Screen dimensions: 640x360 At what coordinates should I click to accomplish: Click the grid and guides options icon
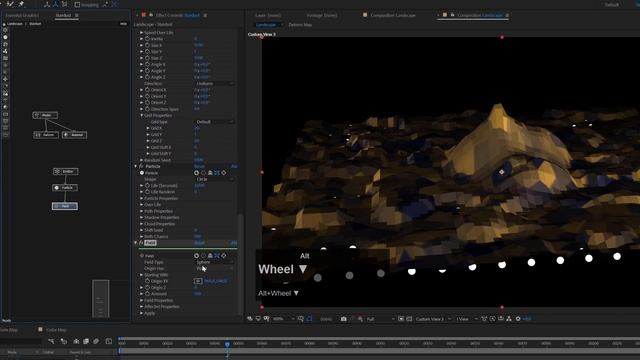(x=301, y=319)
